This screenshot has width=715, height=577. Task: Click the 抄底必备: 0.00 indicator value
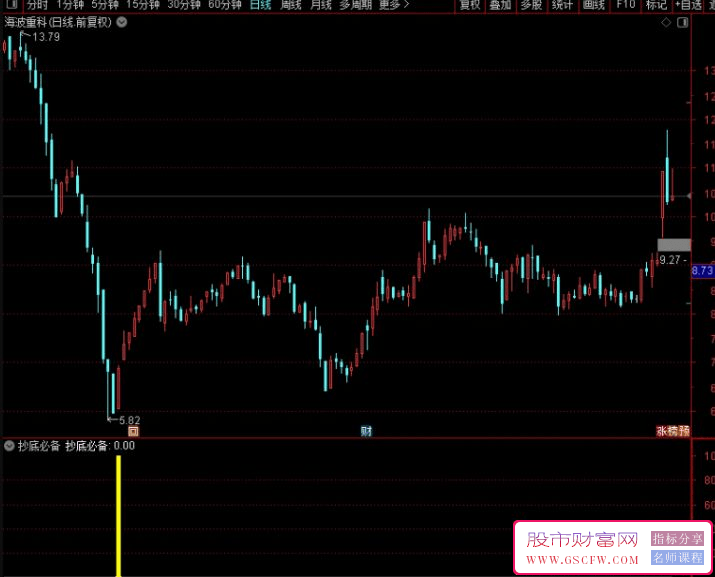click(100, 446)
